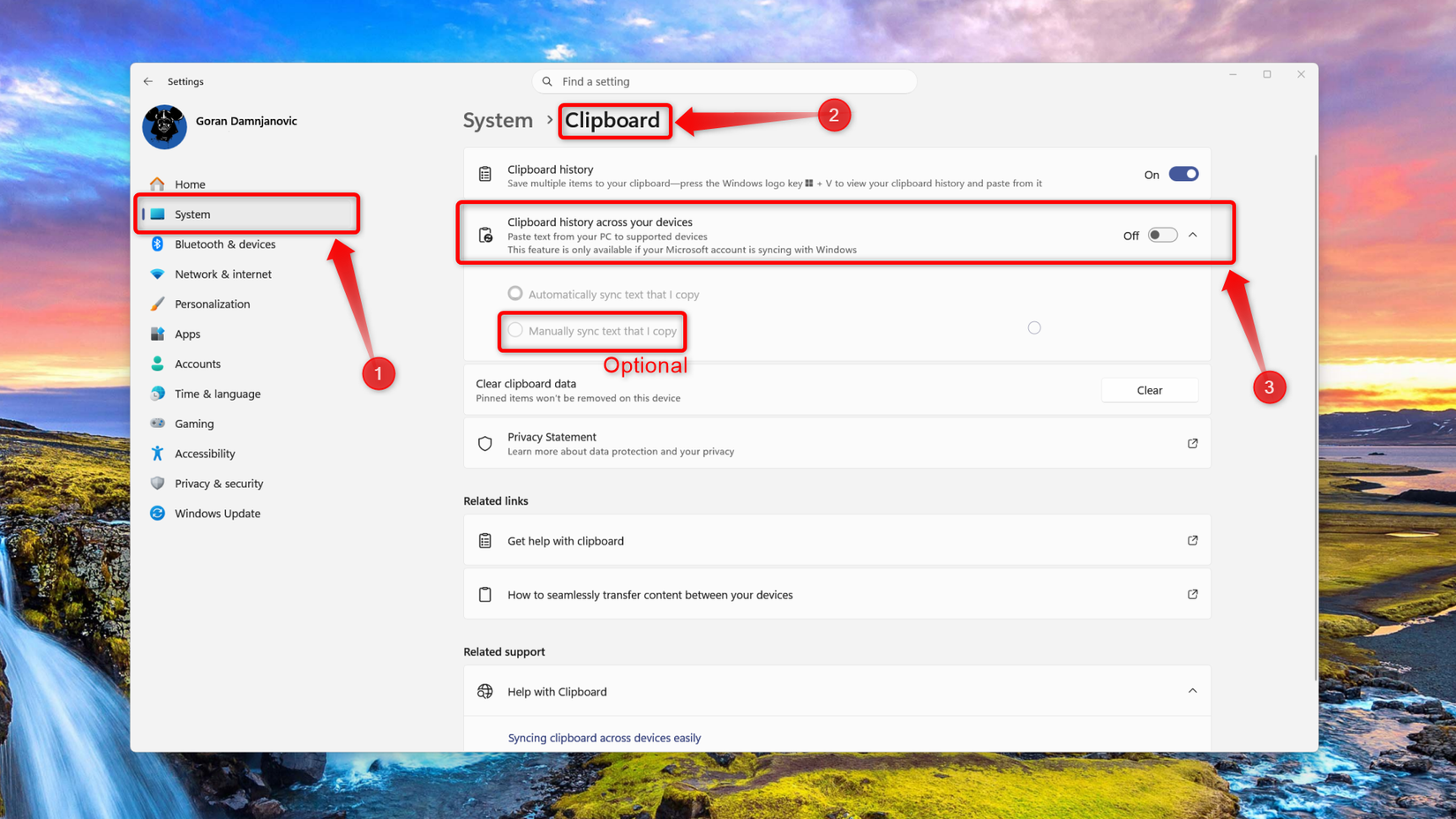Select Home in the sidebar

[190, 184]
